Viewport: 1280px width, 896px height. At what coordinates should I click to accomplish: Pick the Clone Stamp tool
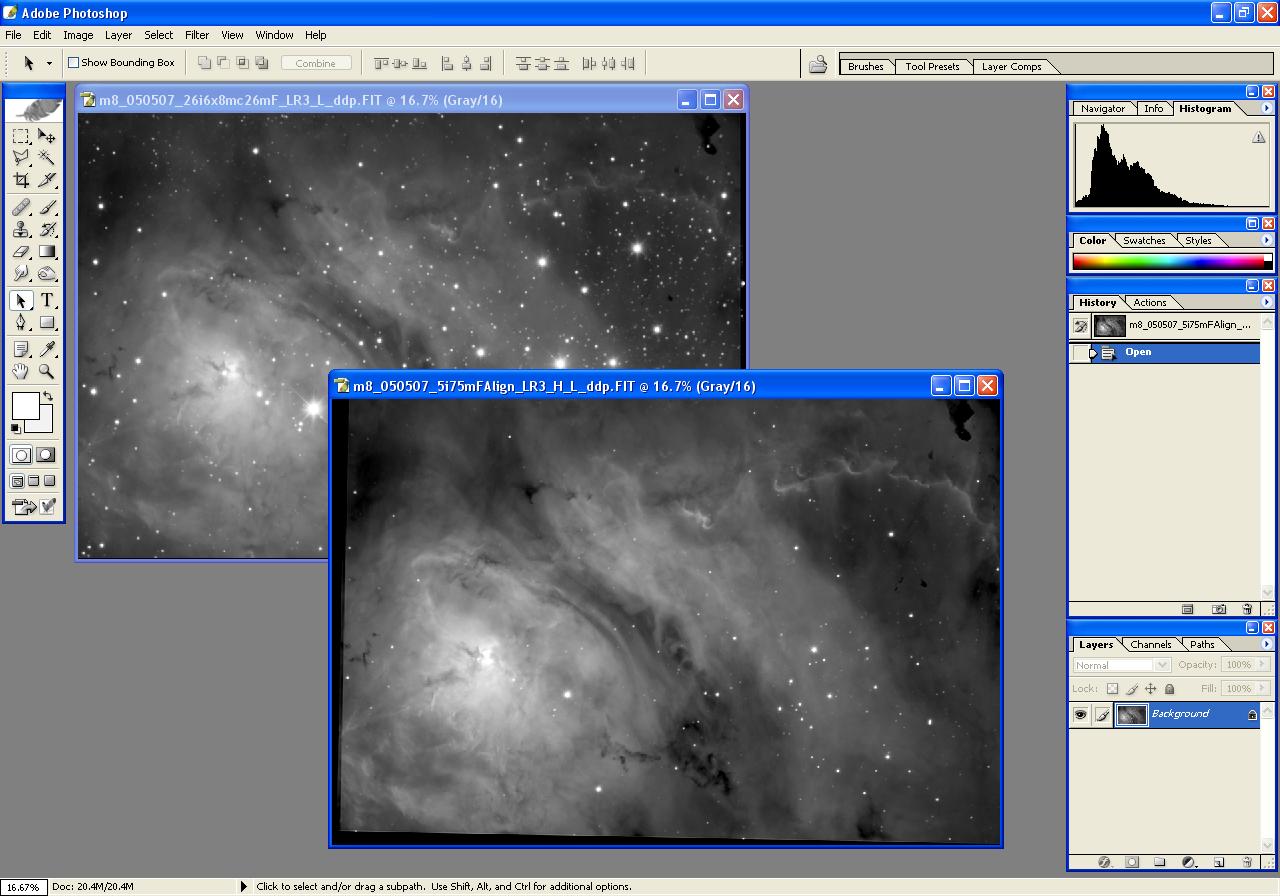21,229
